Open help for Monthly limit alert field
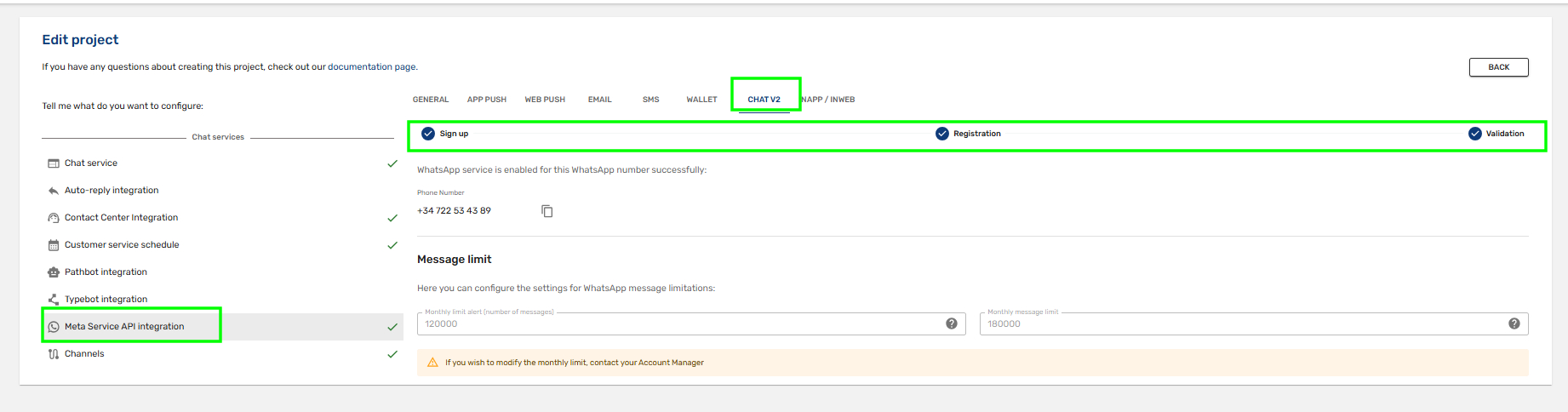1568x412 pixels. pyautogui.click(x=952, y=323)
